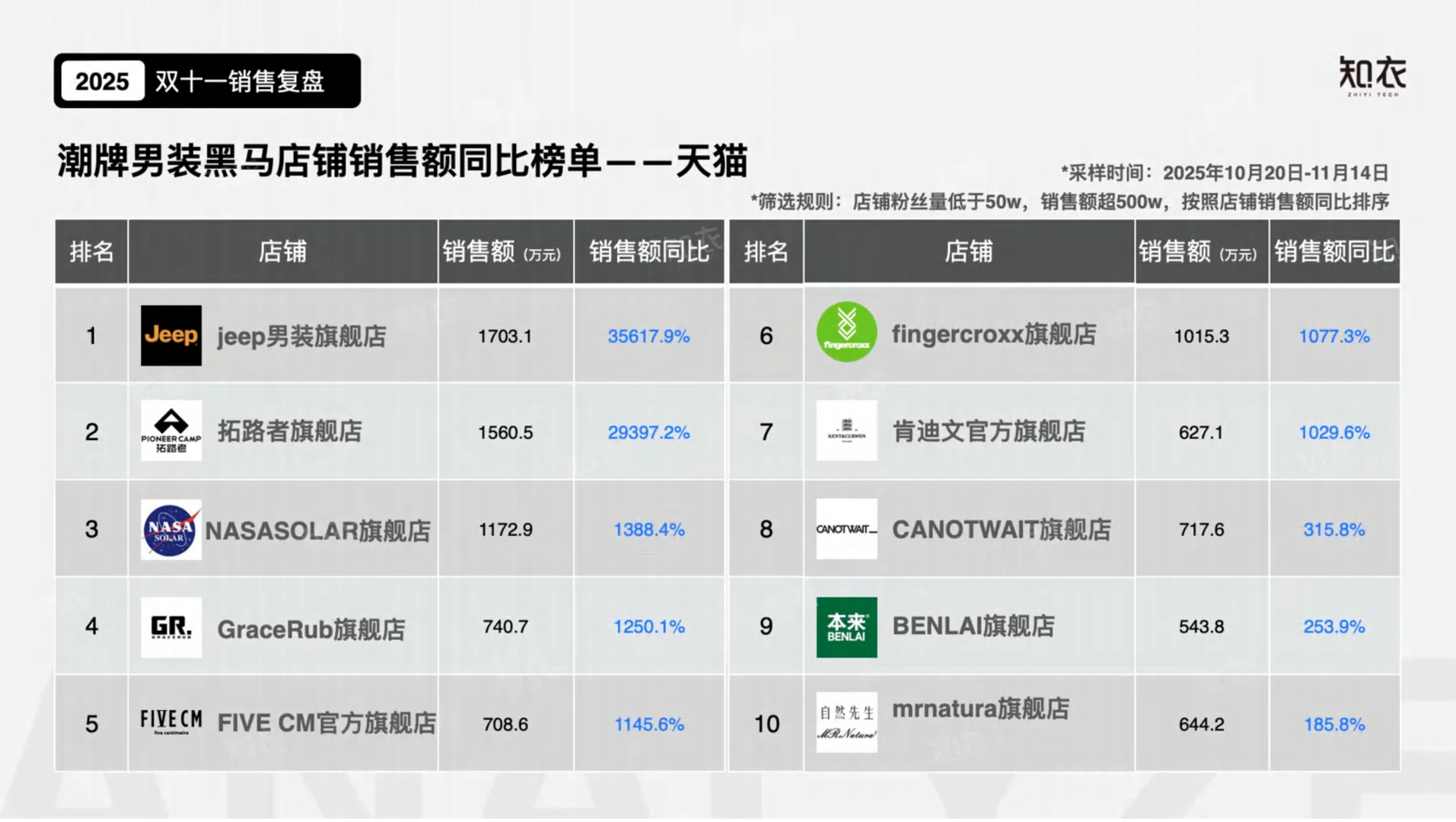Click sales value 1172.9
This screenshot has height=822, width=1456.
click(505, 529)
